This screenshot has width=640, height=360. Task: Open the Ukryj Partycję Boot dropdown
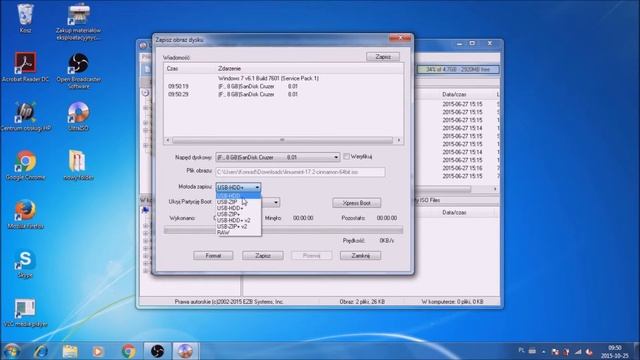click(x=276, y=202)
